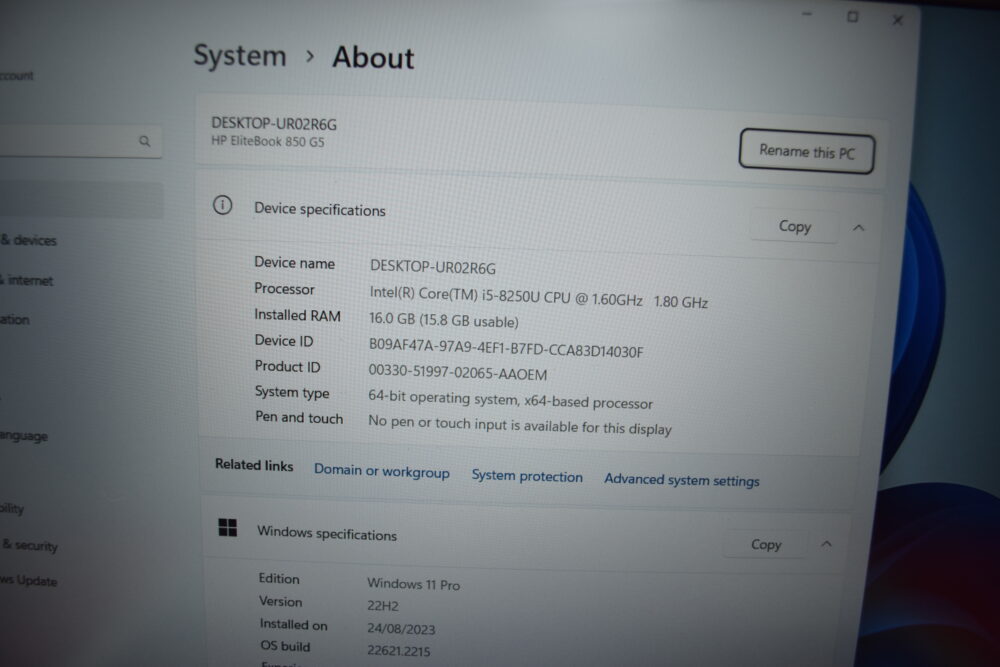1000x667 pixels.
Task: Go back to System in breadcrumb
Action: point(240,55)
